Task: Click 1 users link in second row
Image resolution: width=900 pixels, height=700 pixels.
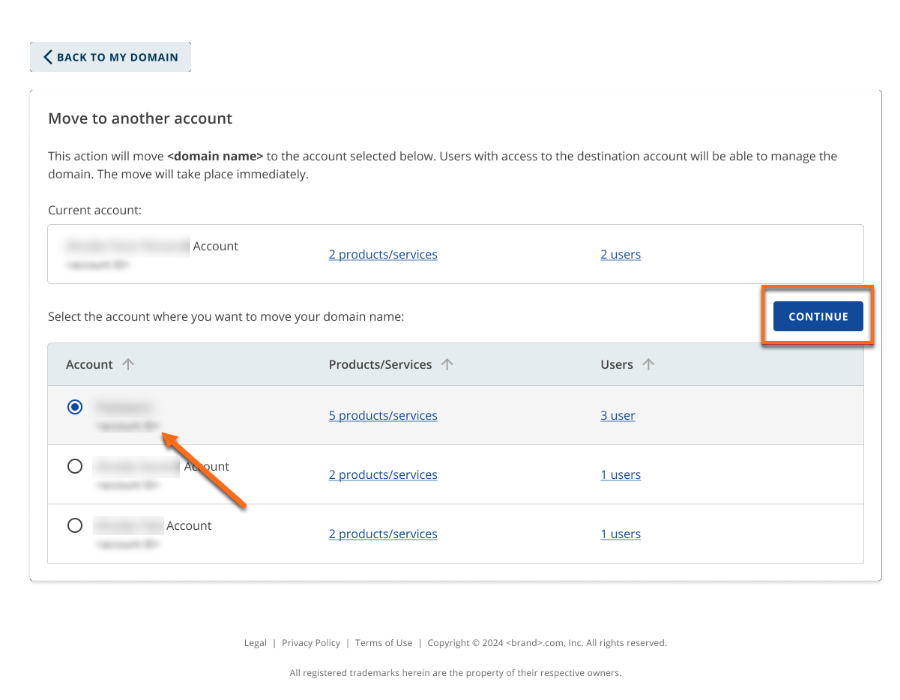Action: tap(620, 474)
